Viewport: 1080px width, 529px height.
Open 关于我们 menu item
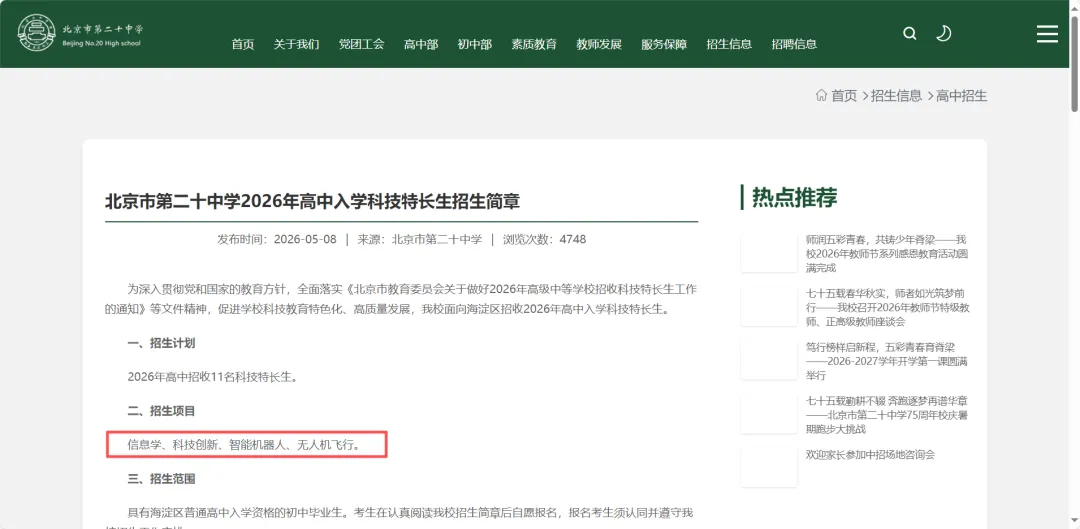point(296,44)
